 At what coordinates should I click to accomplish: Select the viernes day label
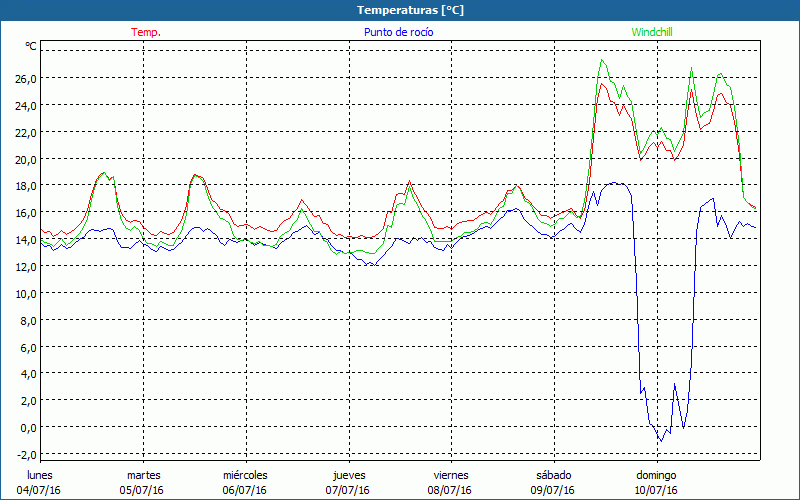coord(451,475)
